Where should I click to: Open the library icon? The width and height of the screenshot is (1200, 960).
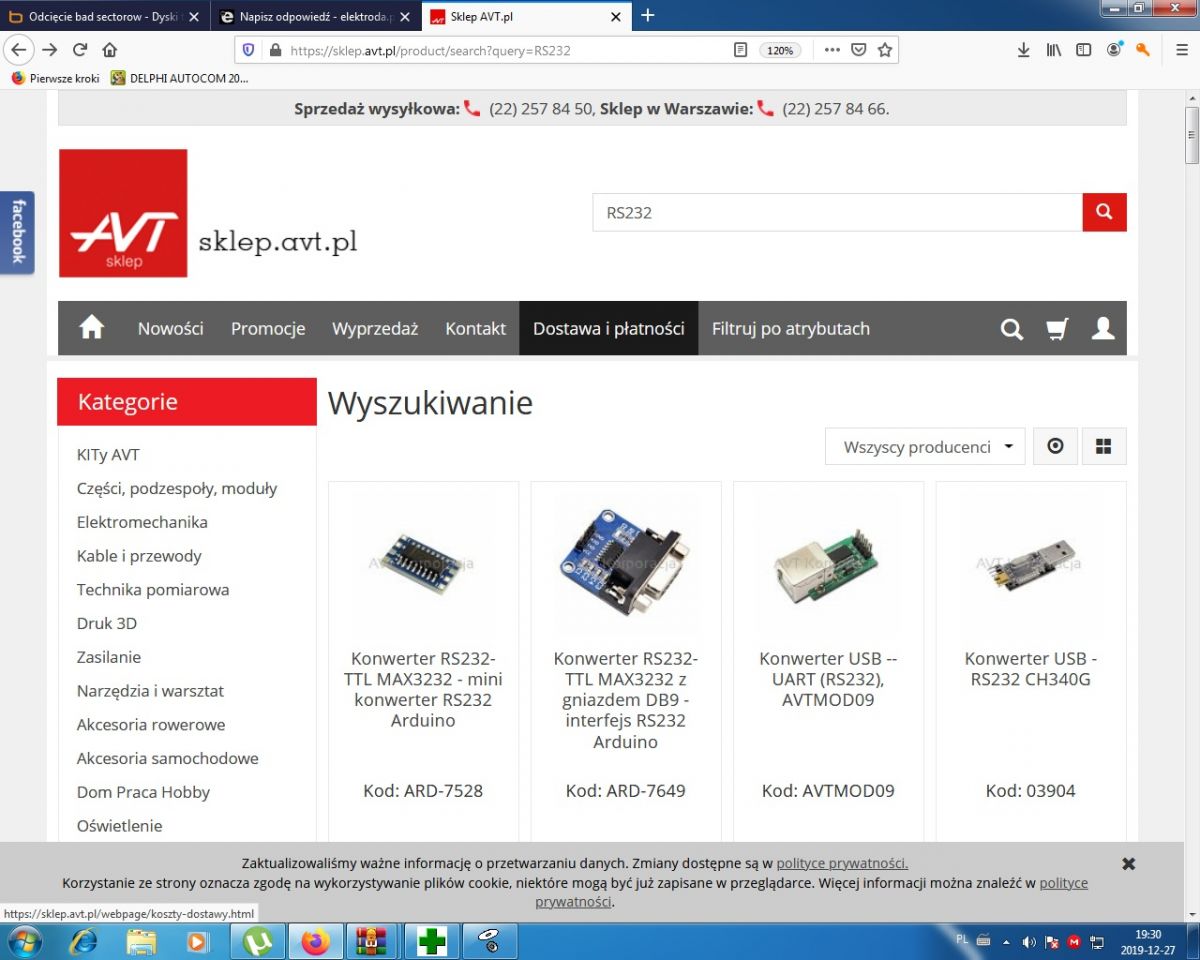coord(1053,50)
